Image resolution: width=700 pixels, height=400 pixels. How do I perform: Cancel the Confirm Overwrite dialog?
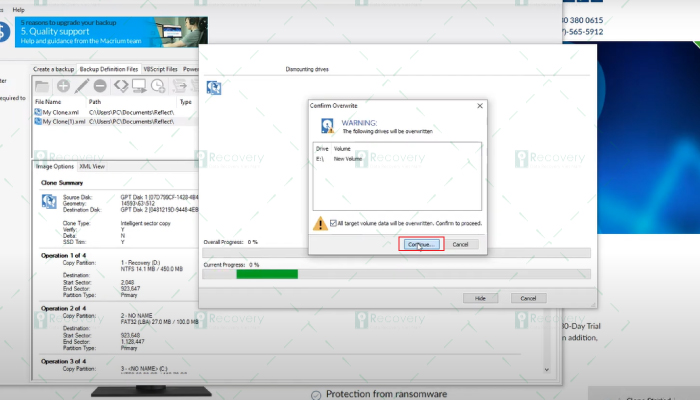coord(460,244)
